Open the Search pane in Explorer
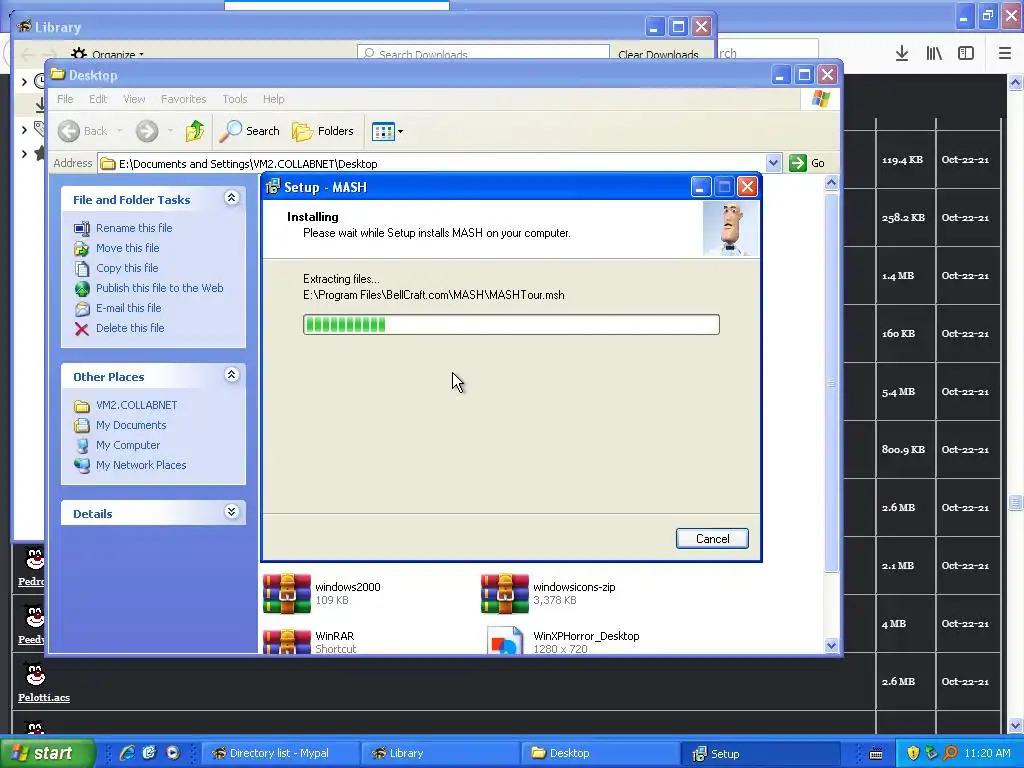 tap(249, 131)
